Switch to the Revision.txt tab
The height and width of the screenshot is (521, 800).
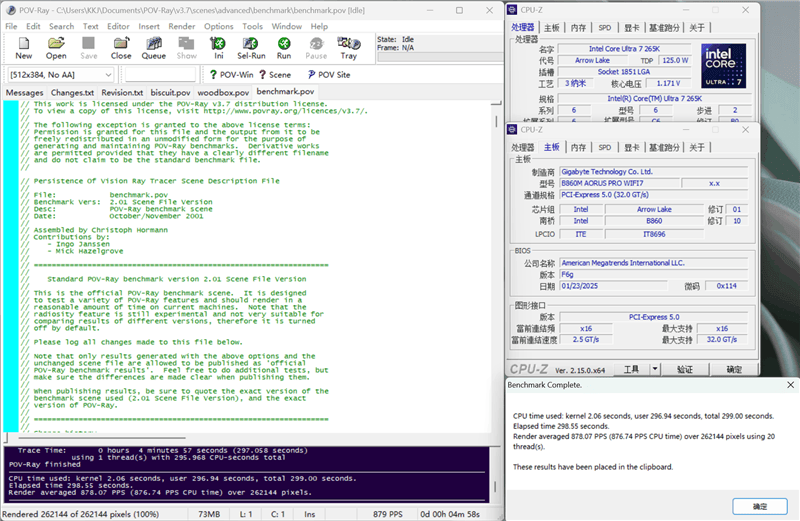coord(122,92)
